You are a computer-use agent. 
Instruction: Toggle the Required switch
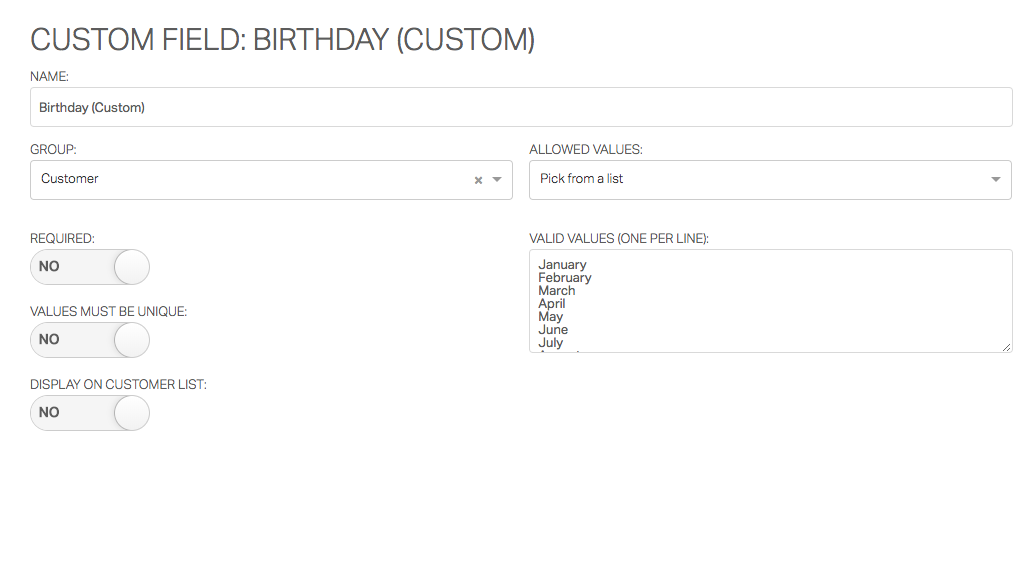(90, 267)
